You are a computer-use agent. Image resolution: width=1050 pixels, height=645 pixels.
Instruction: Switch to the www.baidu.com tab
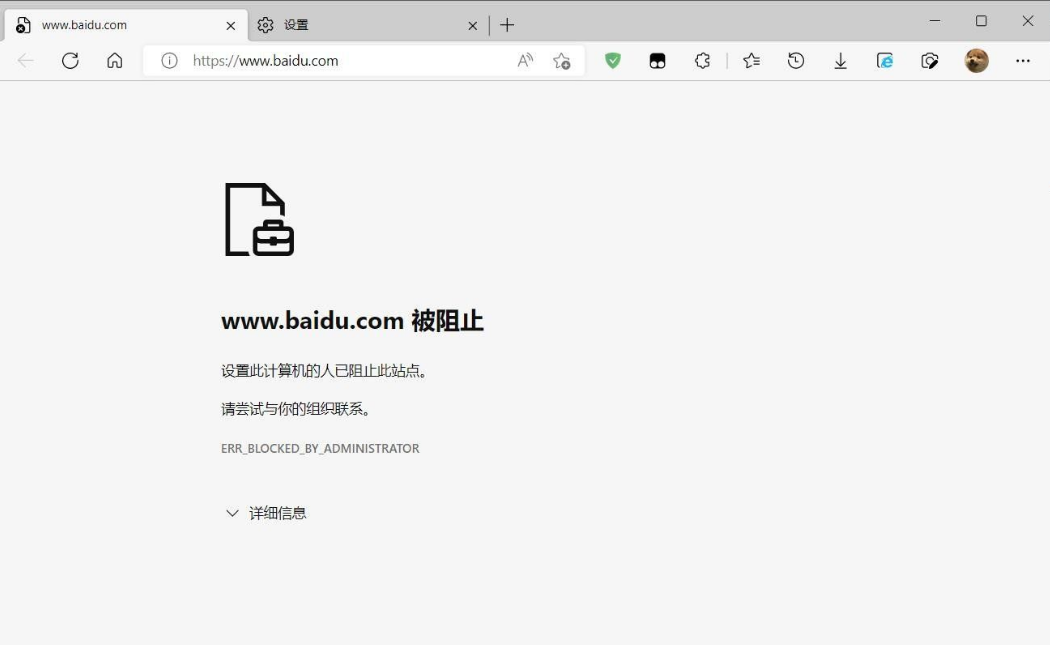125,25
